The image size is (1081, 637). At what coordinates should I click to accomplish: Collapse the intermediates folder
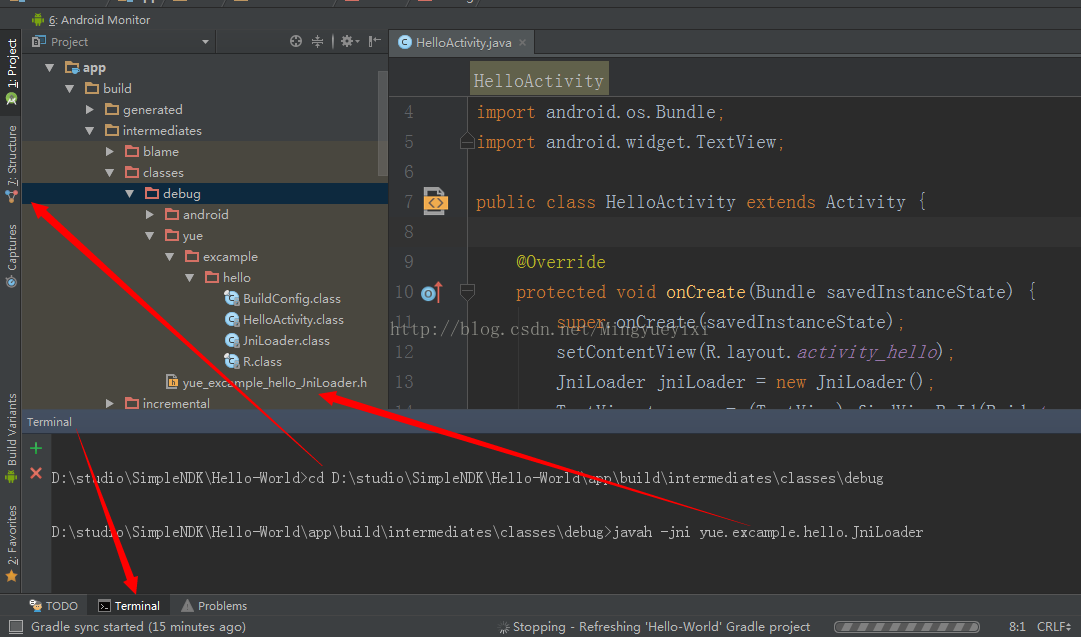(x=90, y=130)
